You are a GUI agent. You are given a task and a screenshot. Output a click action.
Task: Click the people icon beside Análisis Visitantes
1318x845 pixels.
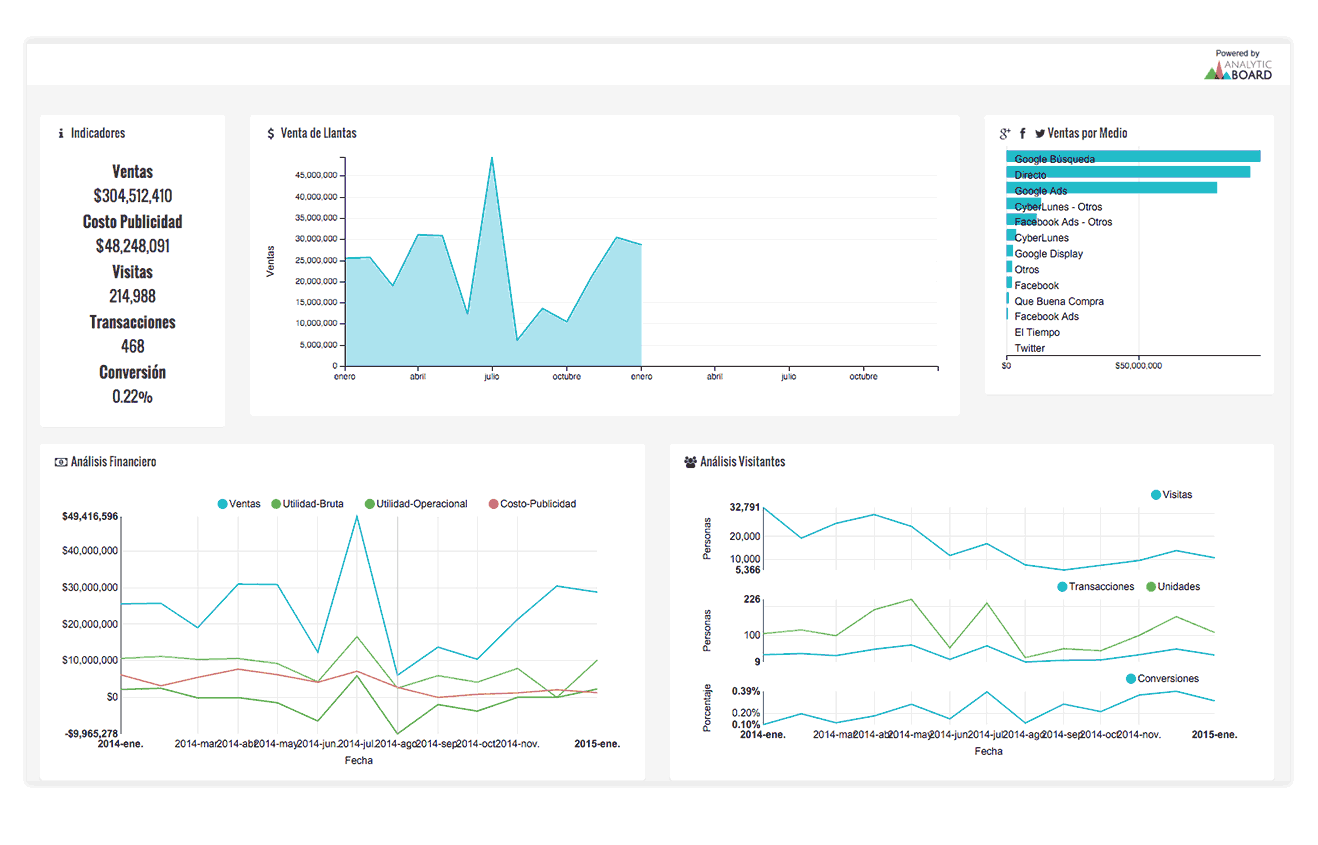point(688,462)
